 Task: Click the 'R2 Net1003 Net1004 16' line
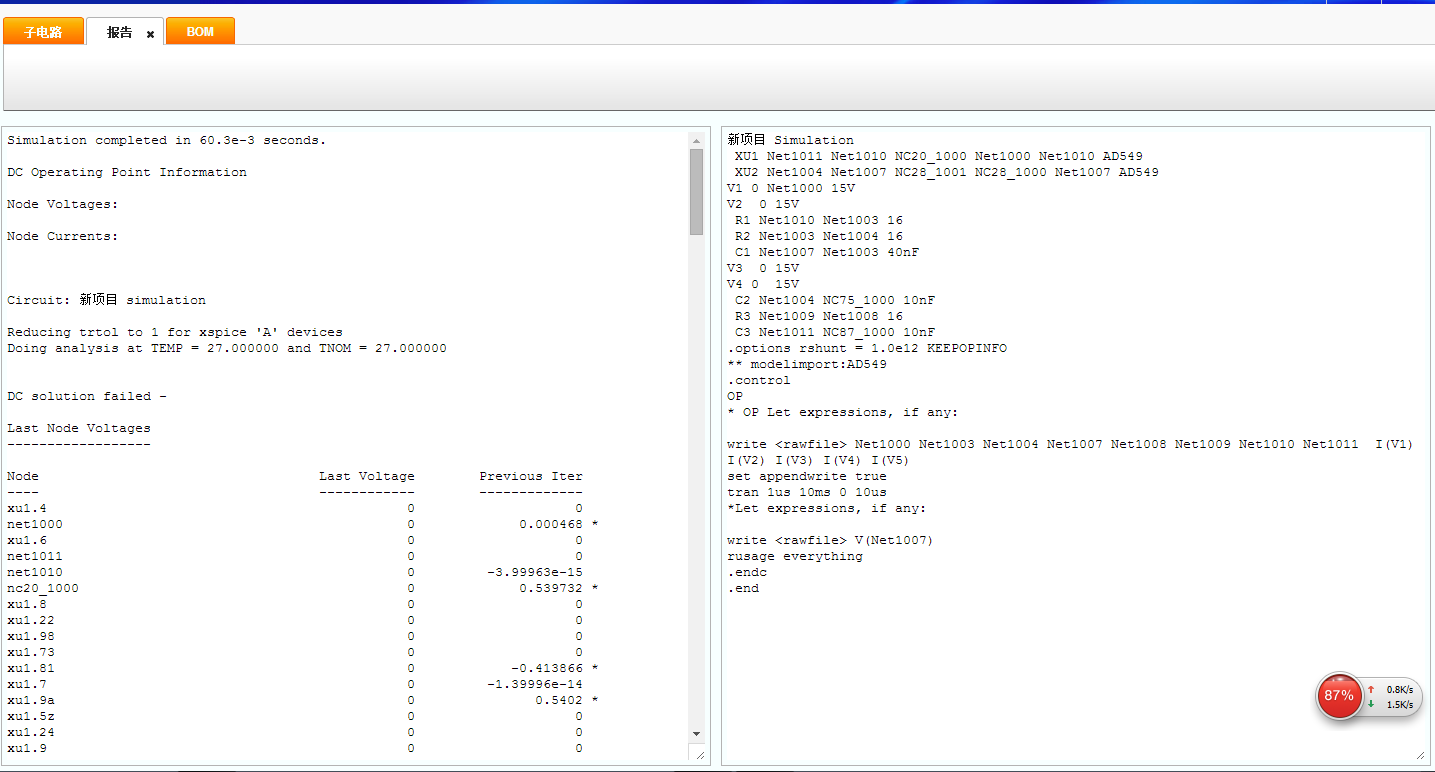pyautogui.click(x=819, y=236)
